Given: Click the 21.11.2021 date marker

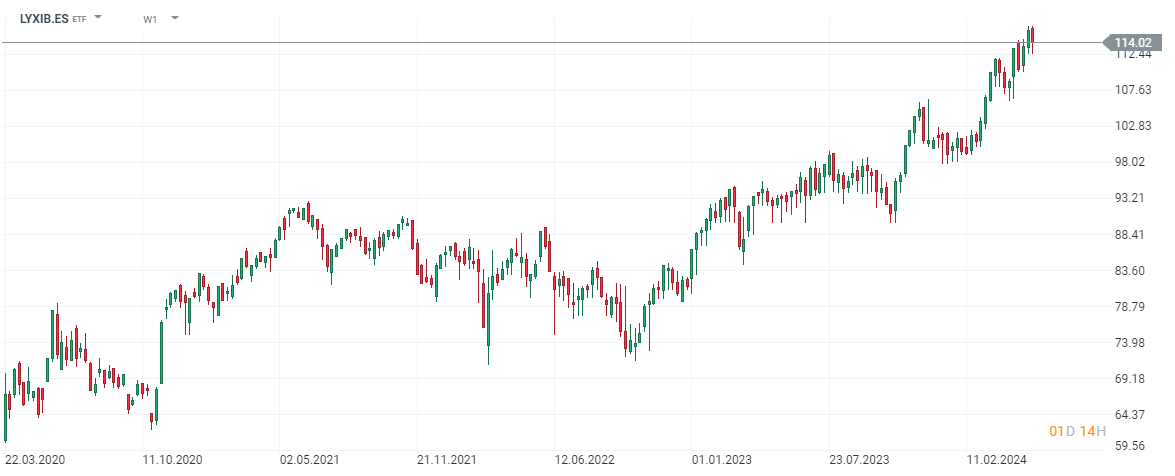Looking at the screenshot, I should pyautogui.click(x=447, y=460).
